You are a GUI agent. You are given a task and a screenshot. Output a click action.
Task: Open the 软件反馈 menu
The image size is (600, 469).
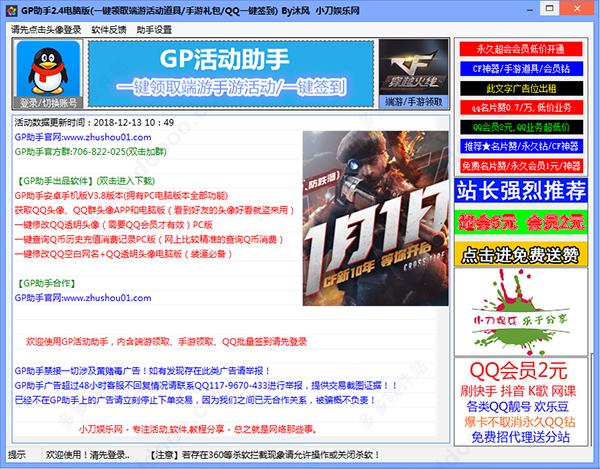109,29
